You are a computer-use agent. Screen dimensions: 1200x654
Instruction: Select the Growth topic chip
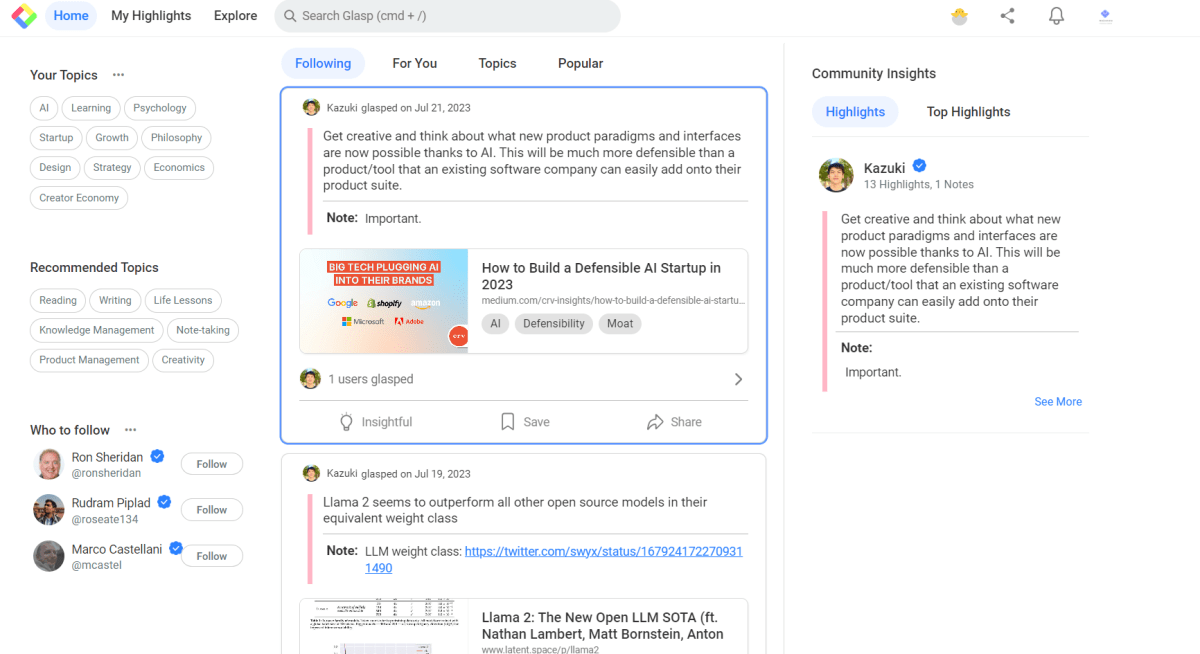point(112,138)
